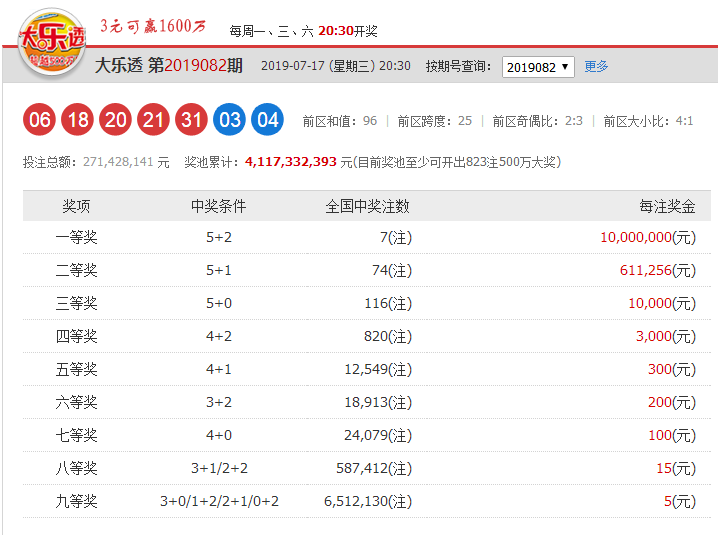Click the 12,549(注) winners cell

378,369
